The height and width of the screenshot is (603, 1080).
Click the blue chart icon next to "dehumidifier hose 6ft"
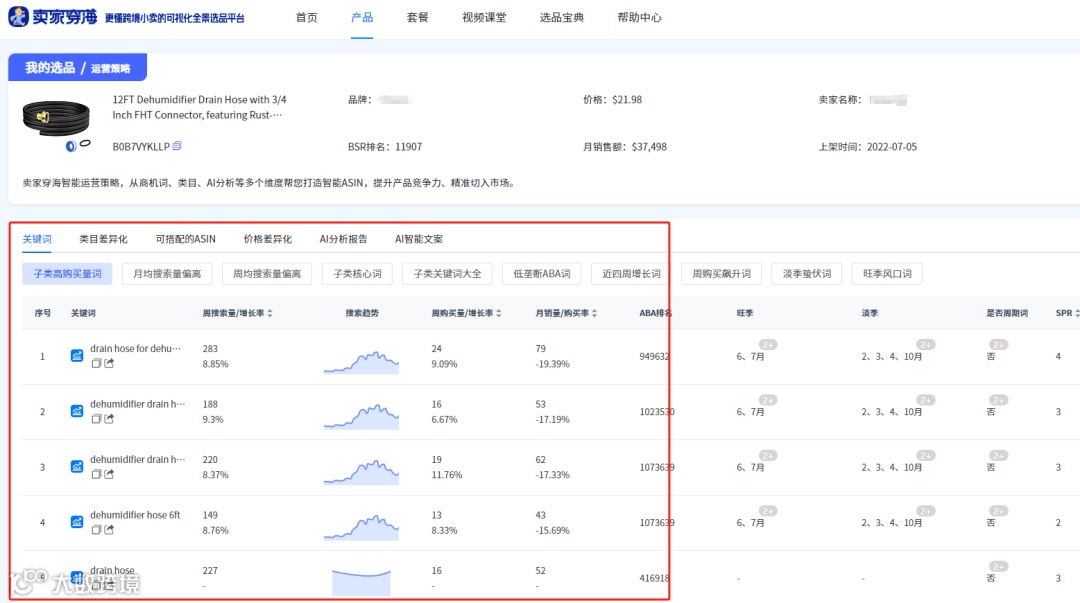(x=76, y=522)
